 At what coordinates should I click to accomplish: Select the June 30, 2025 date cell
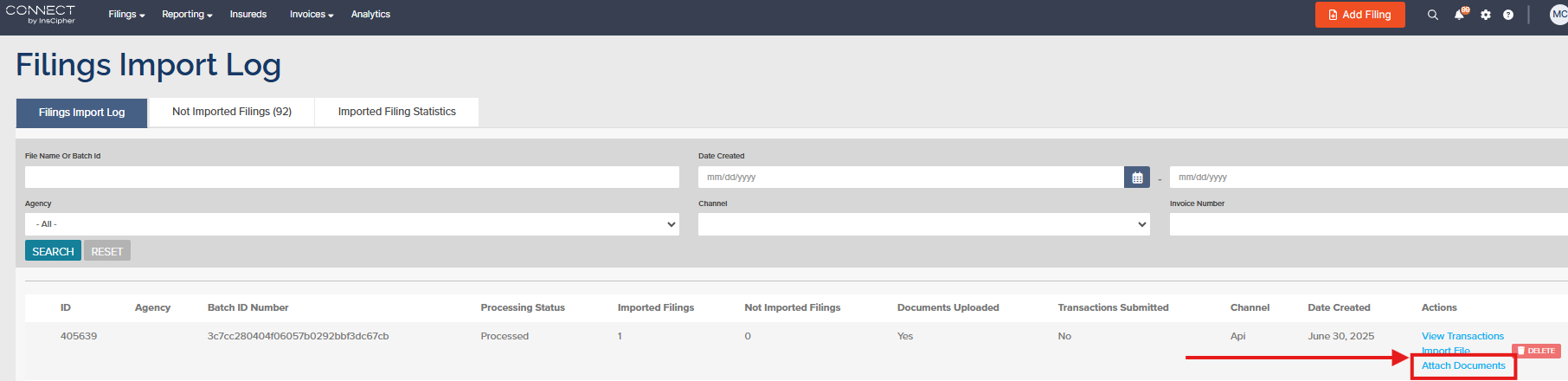tap(1340, 336)
